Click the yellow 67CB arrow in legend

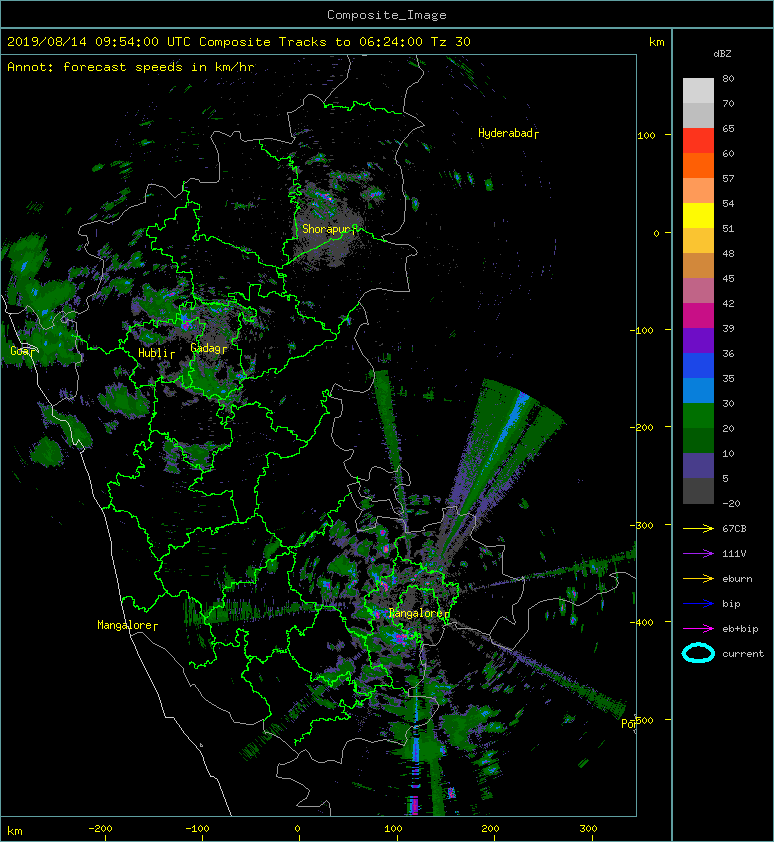point(698,528)
